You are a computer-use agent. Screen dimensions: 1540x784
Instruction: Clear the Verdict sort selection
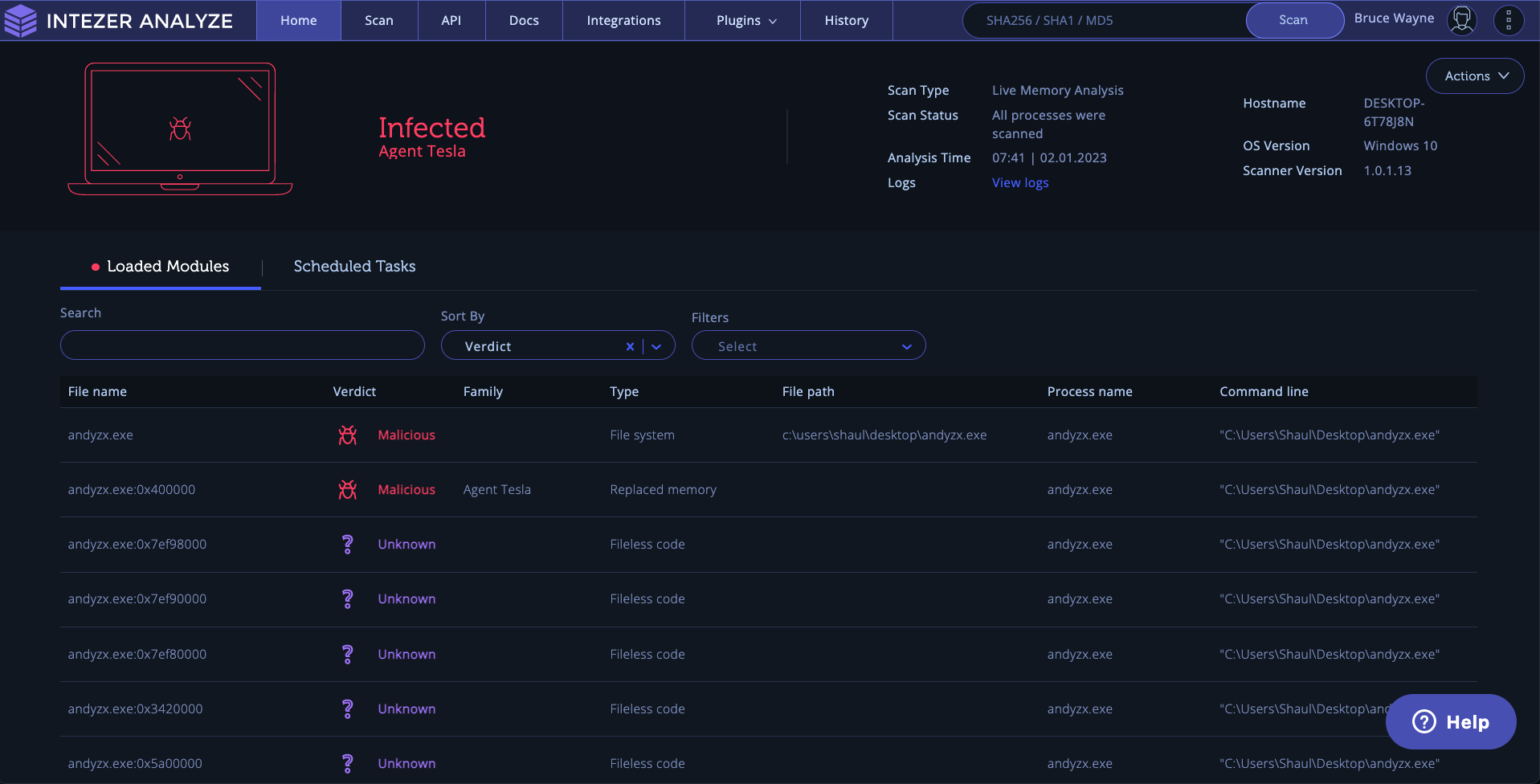pos(630,346)
